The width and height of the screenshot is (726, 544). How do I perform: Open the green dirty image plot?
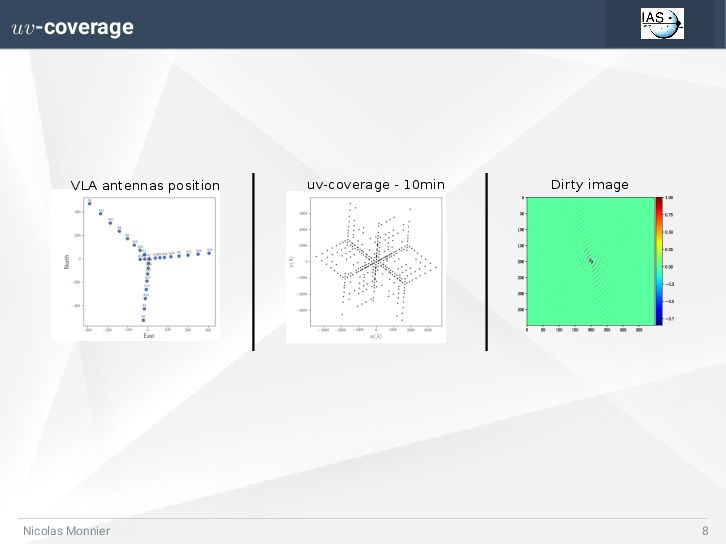(x=590, y=261)
